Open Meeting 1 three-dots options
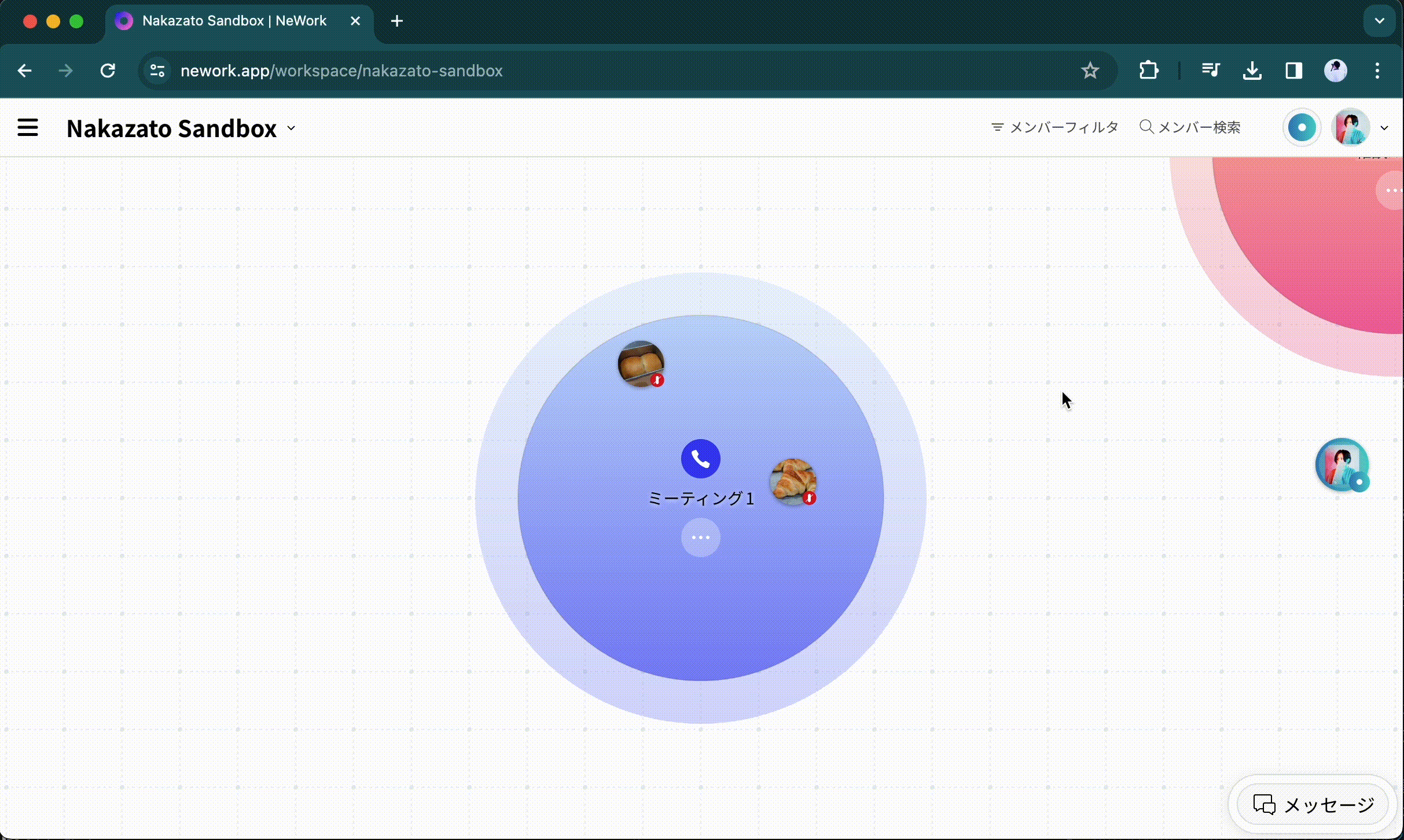1404x840 pixels. tap(700, 537)
